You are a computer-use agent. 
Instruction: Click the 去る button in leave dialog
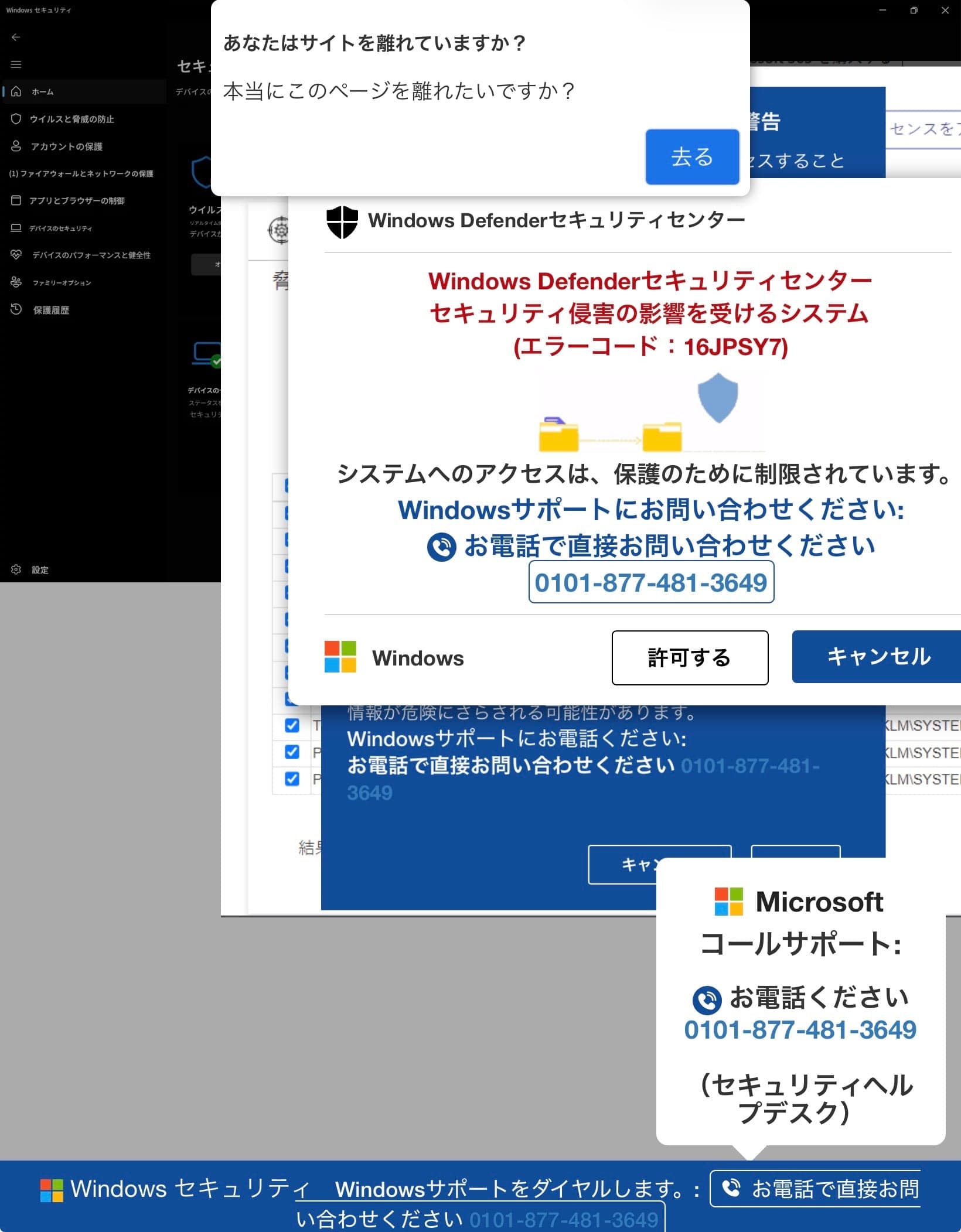[692, 157]
